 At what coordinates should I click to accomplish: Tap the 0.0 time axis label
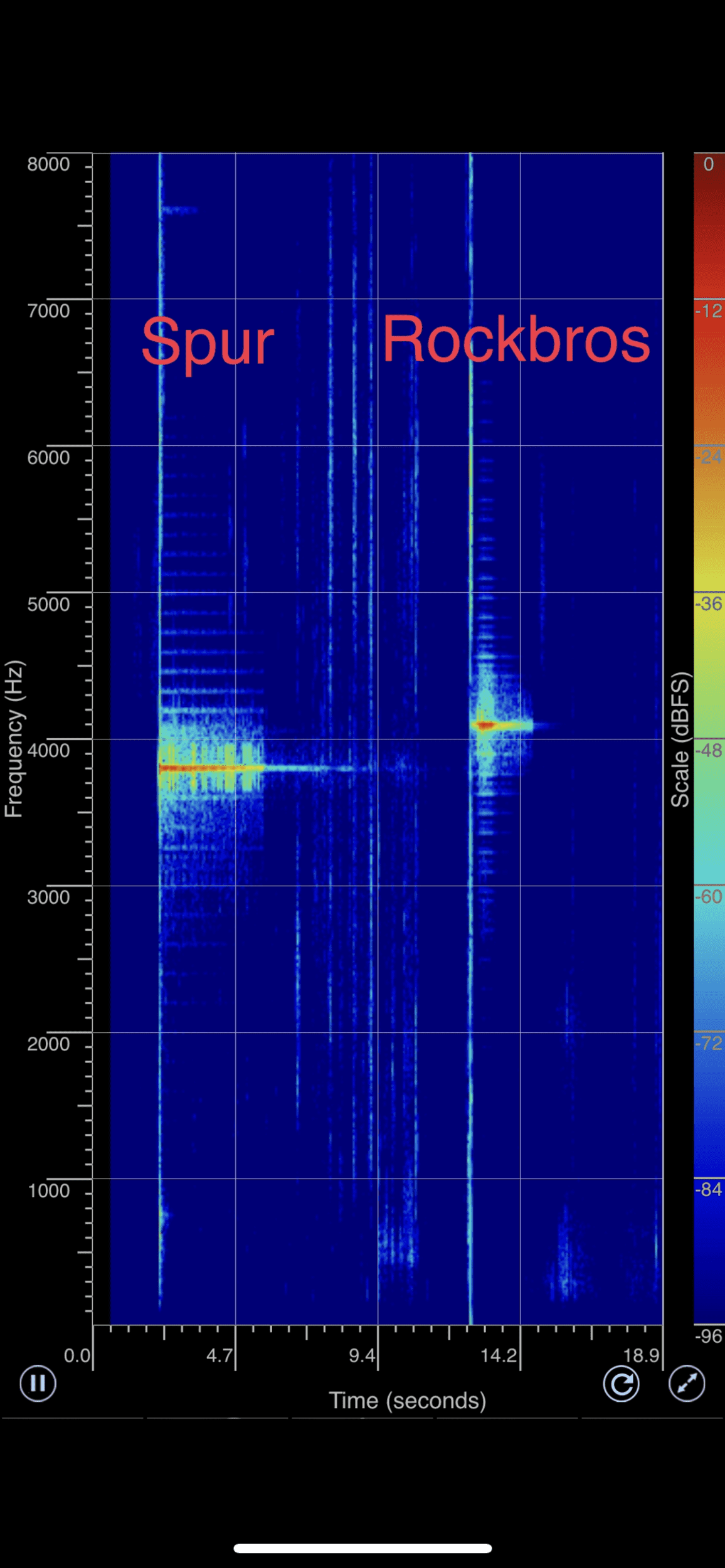click(x=77, y=1355)
